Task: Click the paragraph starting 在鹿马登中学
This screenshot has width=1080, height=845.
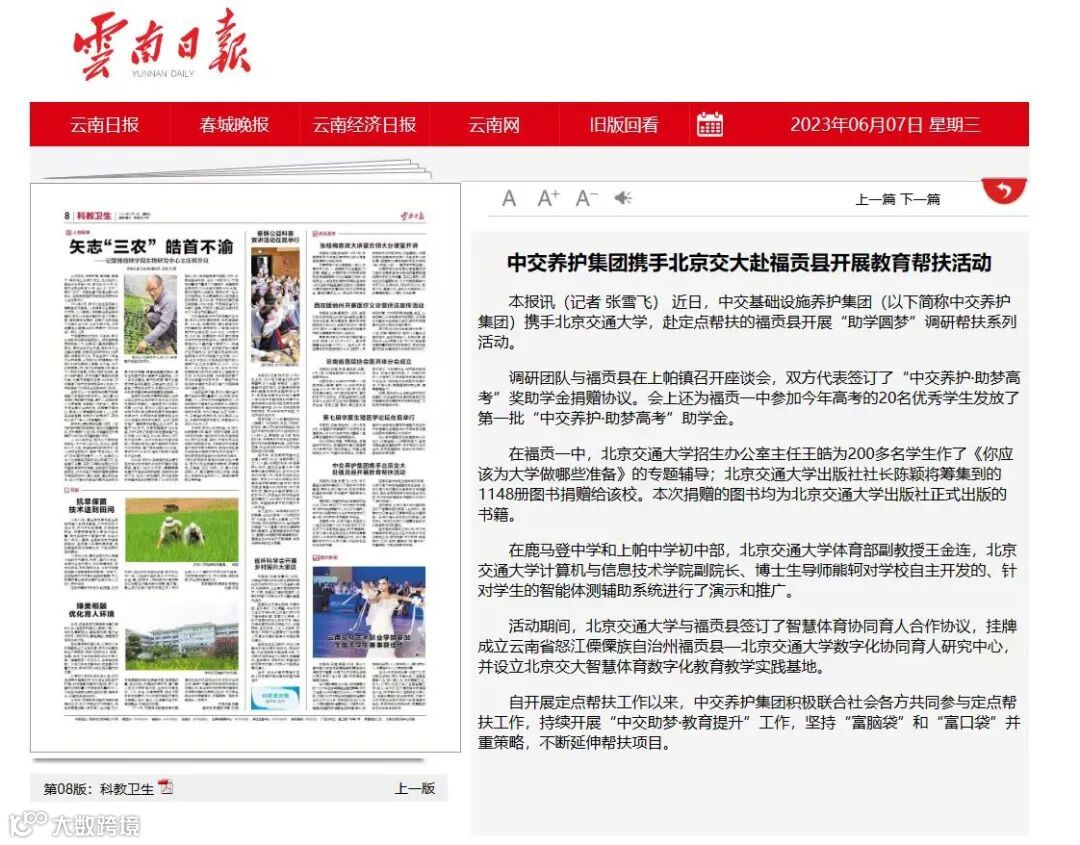Action: 747,570
